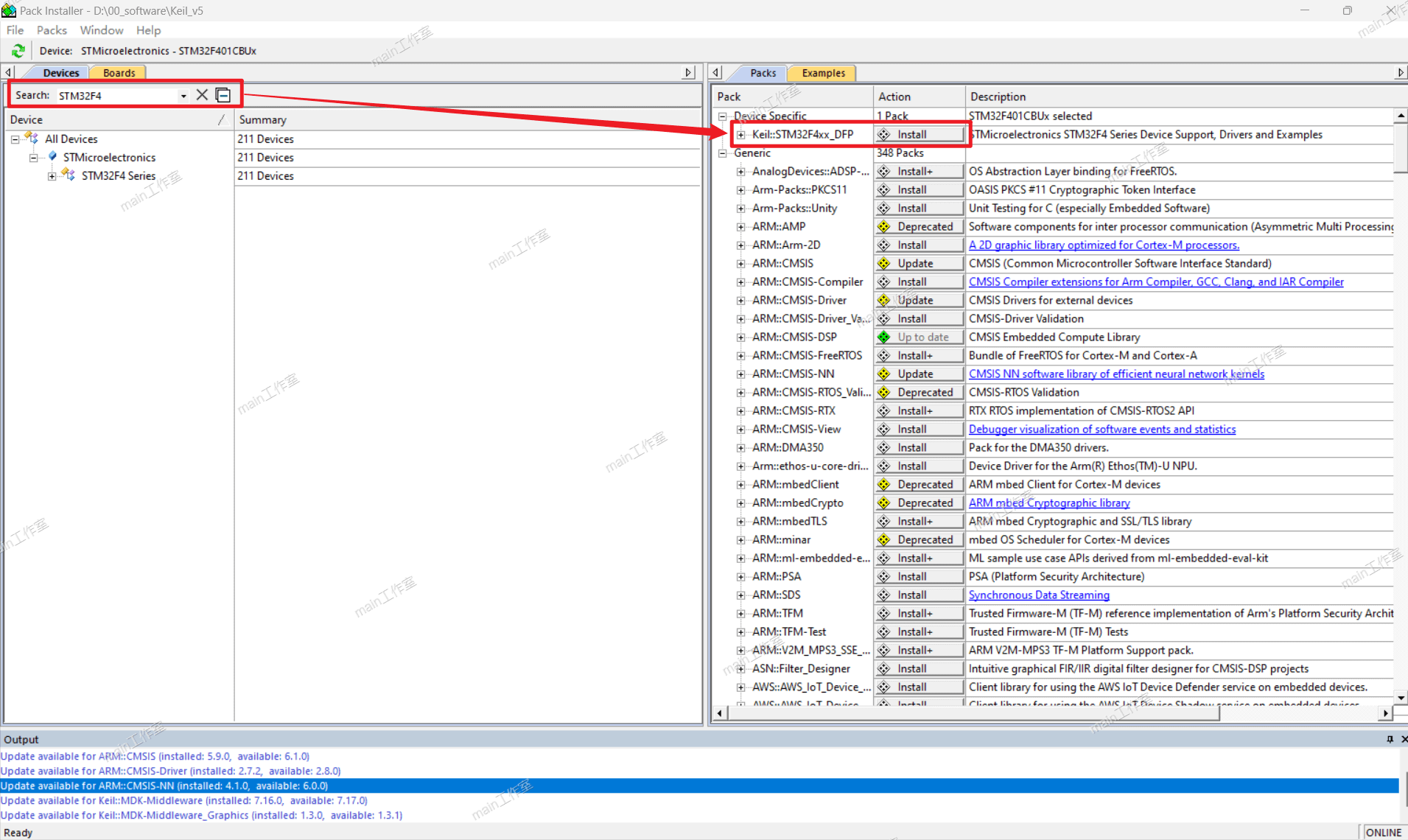Collapse the Generic packs group

point(723,153)
